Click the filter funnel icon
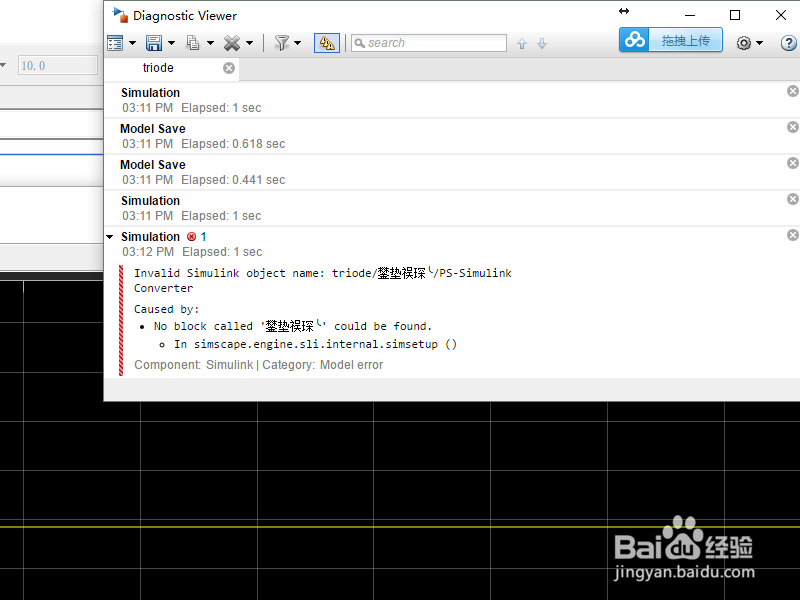 pos(282,43)
